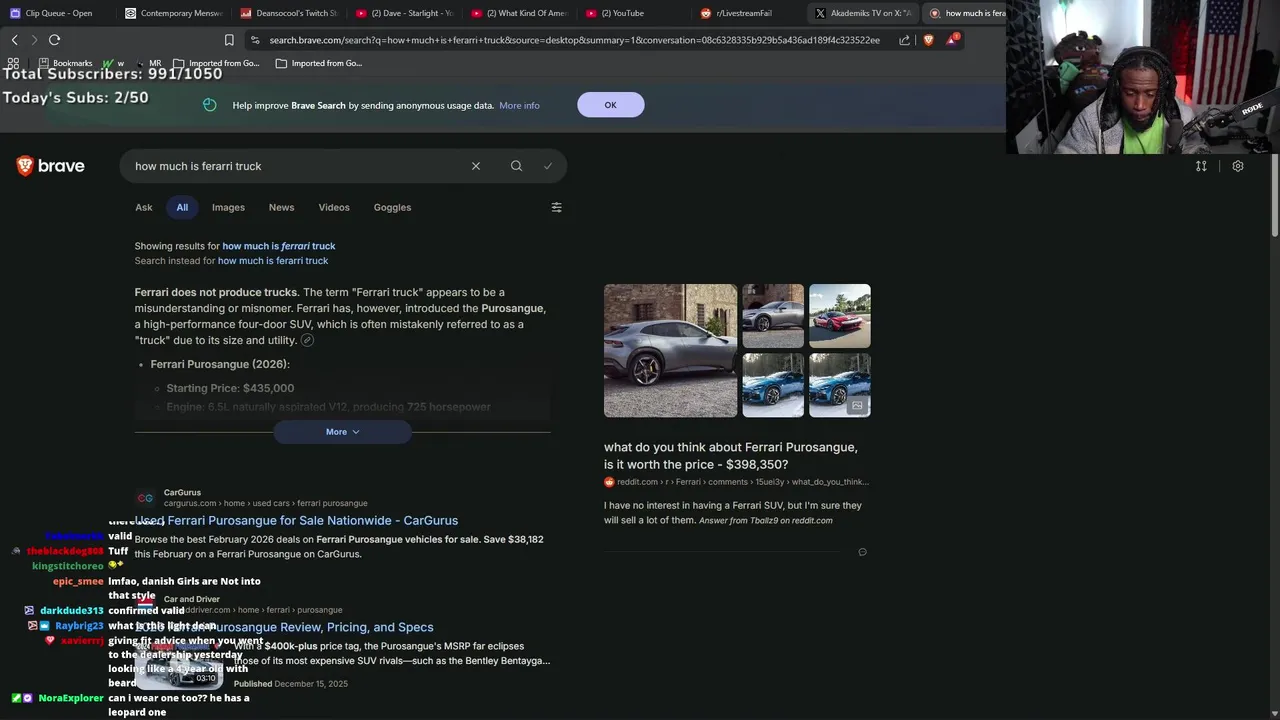Click the 'Ferrari Purosangue (2026):' heading
Image resolution: width=1280 pixels, height=720 pixels.
(220, 364)
